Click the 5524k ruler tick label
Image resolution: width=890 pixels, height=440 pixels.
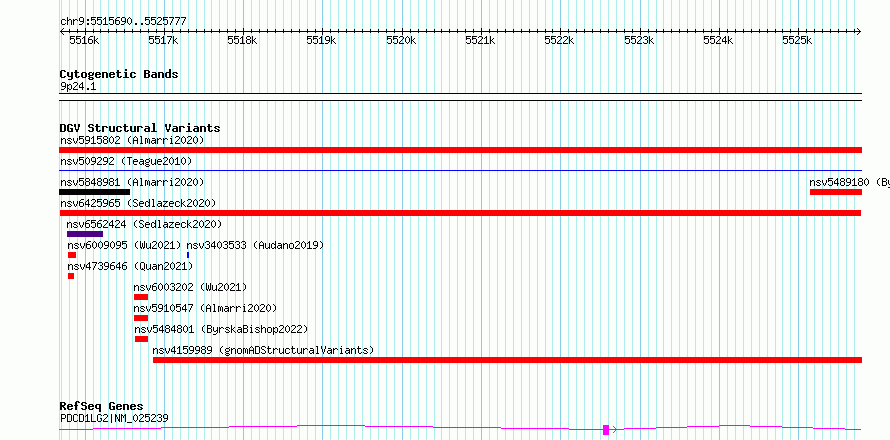719,40
